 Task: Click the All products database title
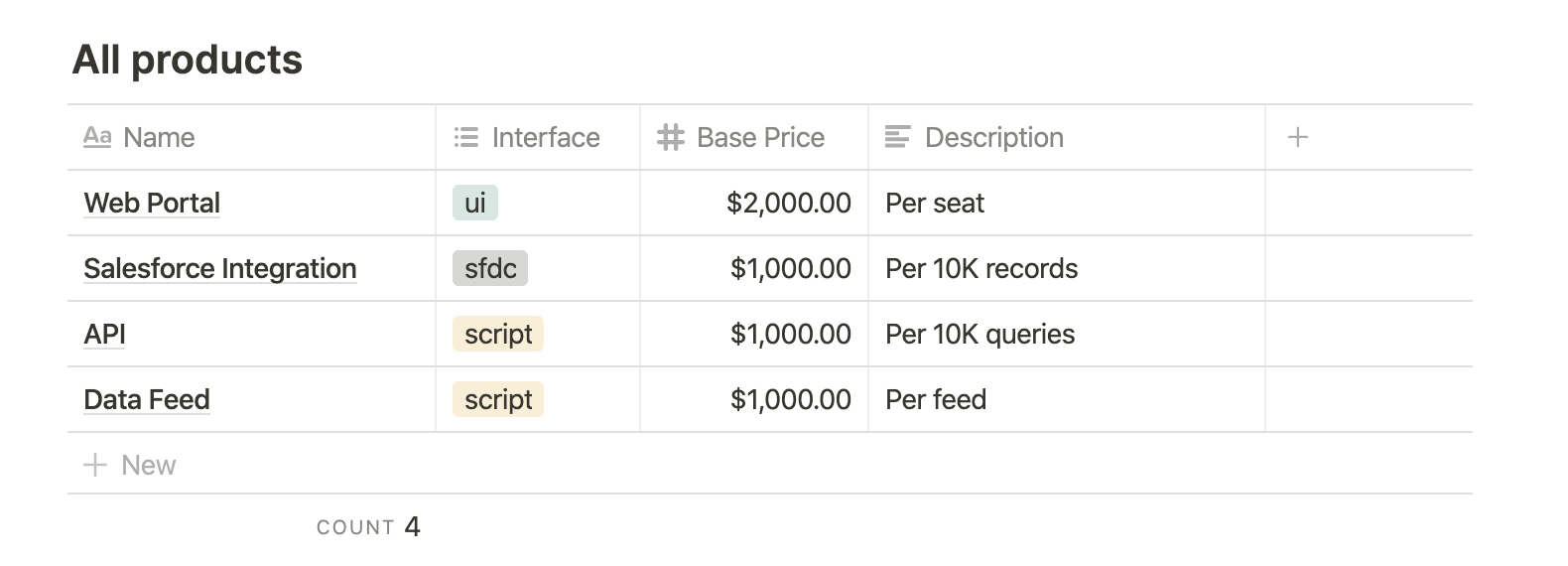pyautogui.click(x=188, y=60)
